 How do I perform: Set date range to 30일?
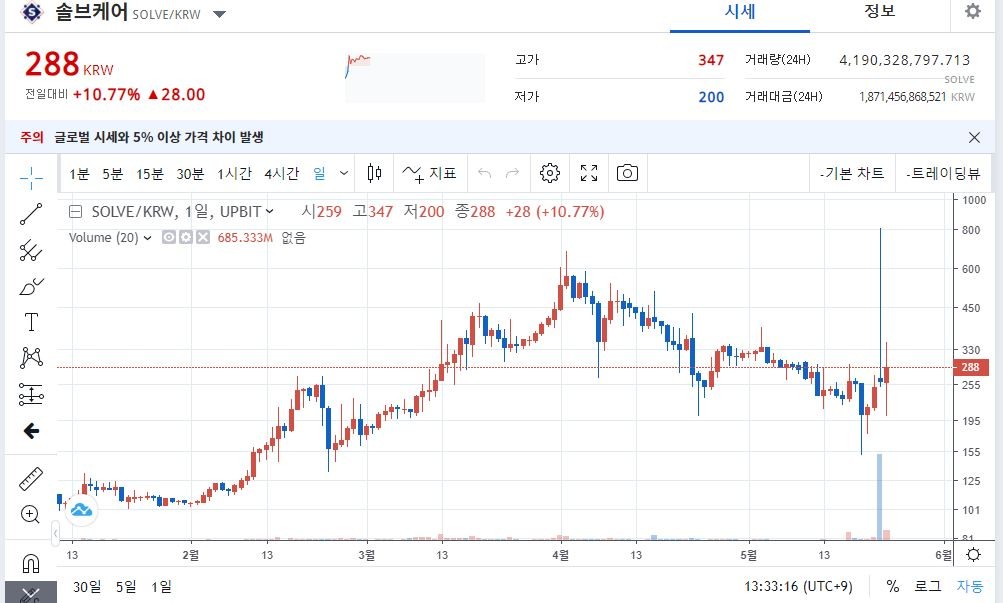point(87,586)
